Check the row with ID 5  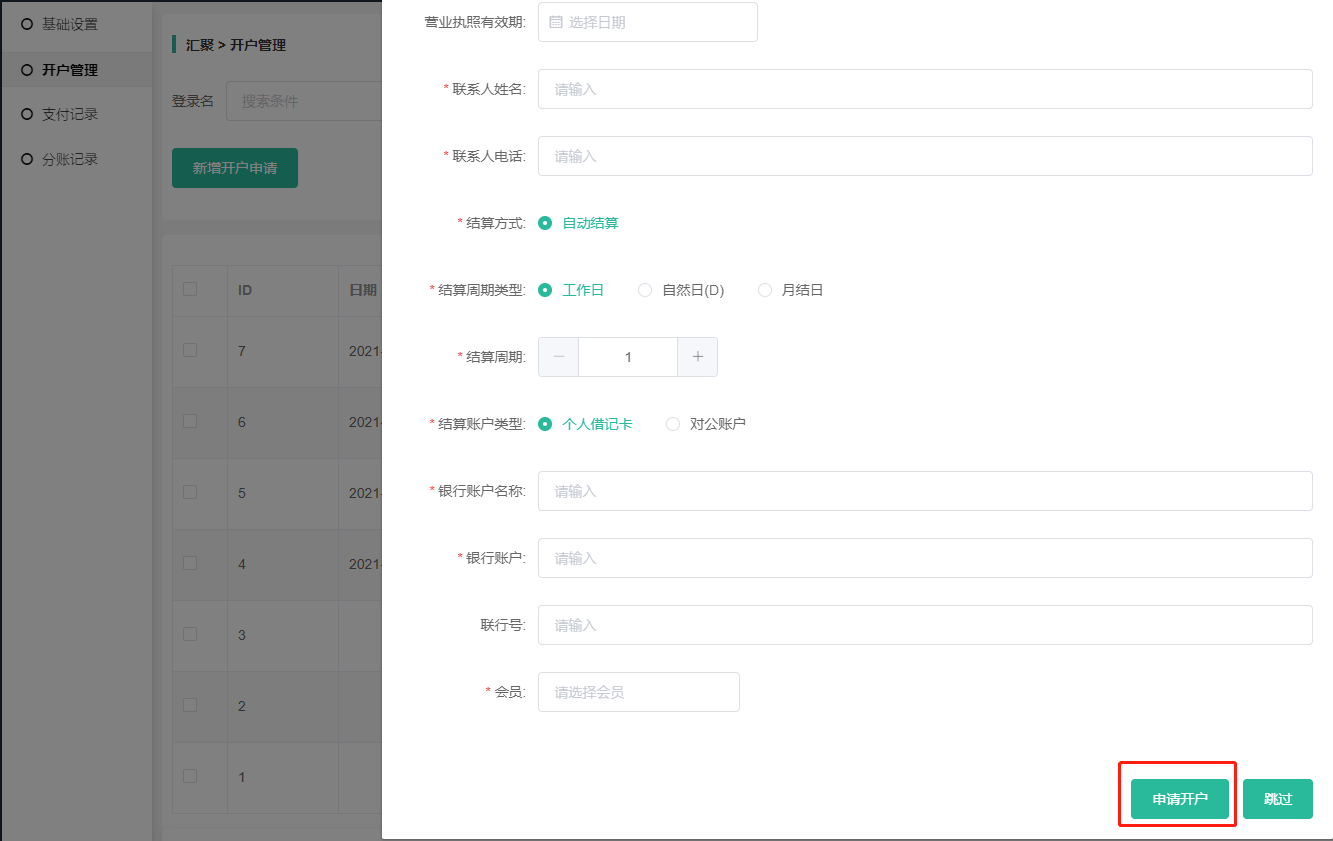pyautogui.click(x=190, y=492)
